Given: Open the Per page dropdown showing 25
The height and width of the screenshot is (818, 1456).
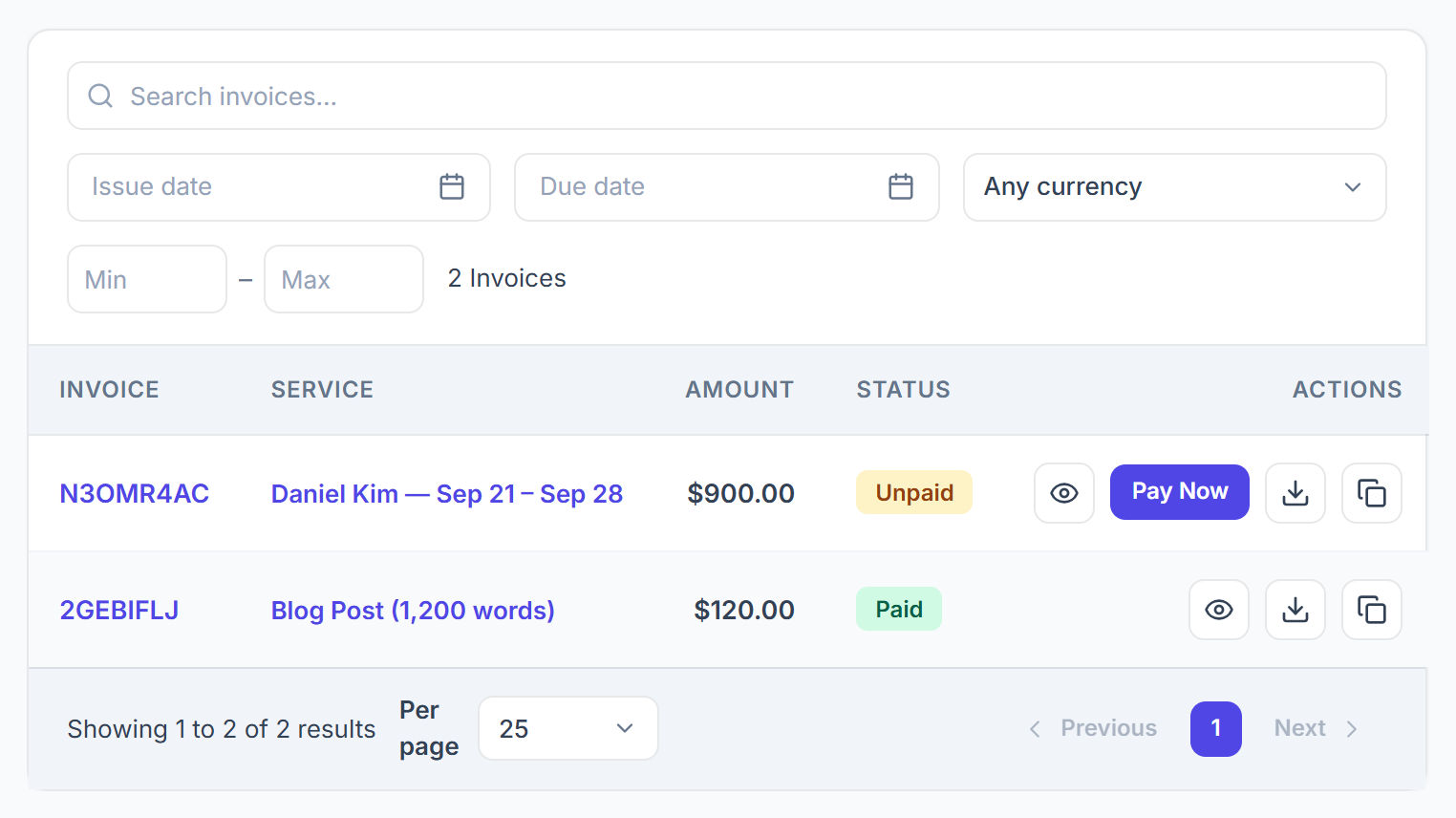Looking at the screenshot, I should click(568, 728).
